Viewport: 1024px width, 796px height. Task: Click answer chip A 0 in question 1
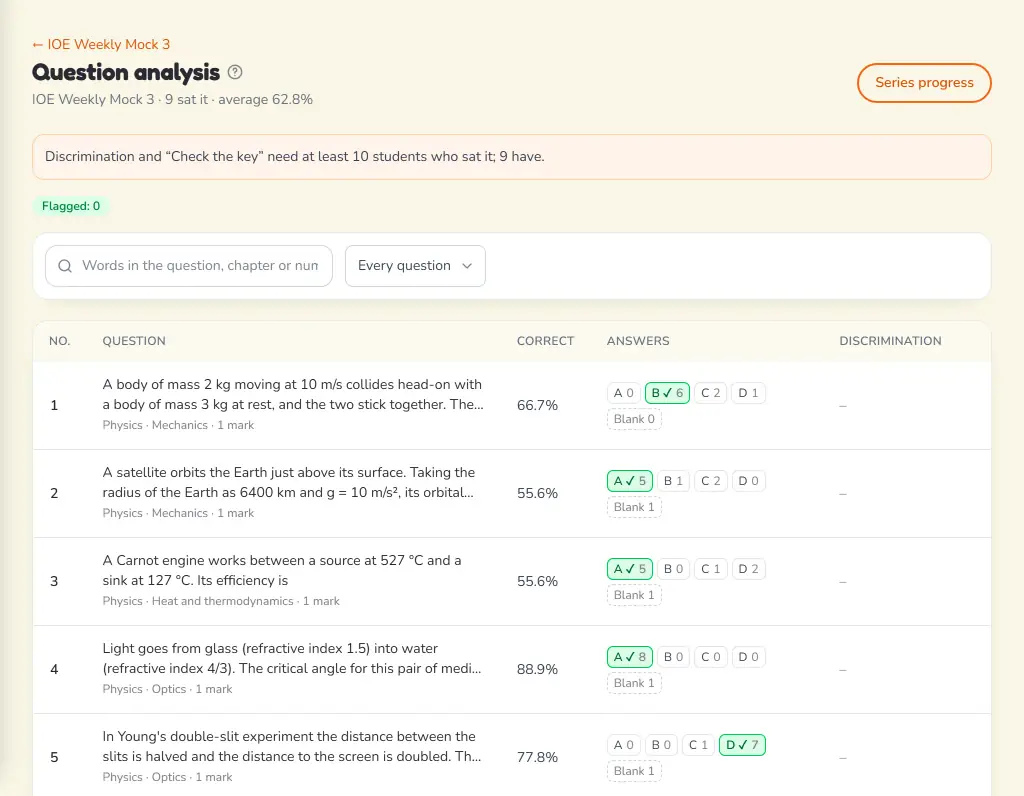(x=624, y=393)
